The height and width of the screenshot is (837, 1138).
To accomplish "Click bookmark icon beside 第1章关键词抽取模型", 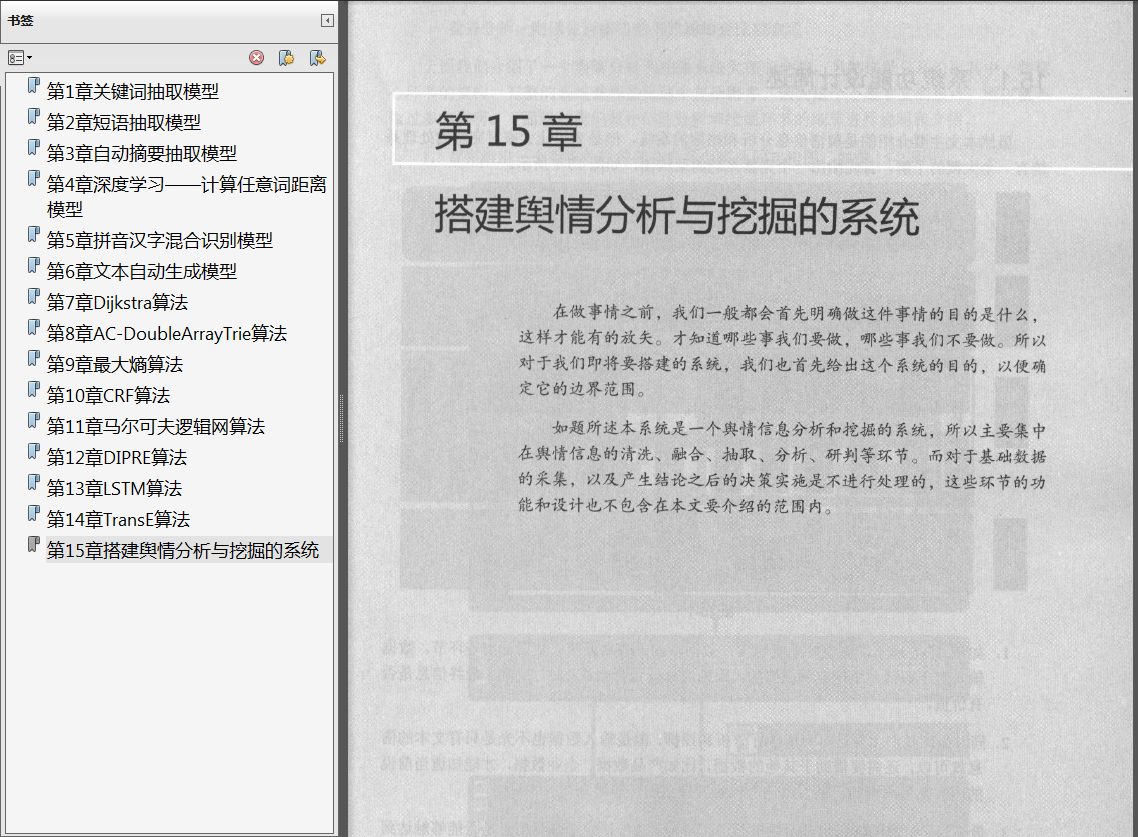I will click(33, 86).
